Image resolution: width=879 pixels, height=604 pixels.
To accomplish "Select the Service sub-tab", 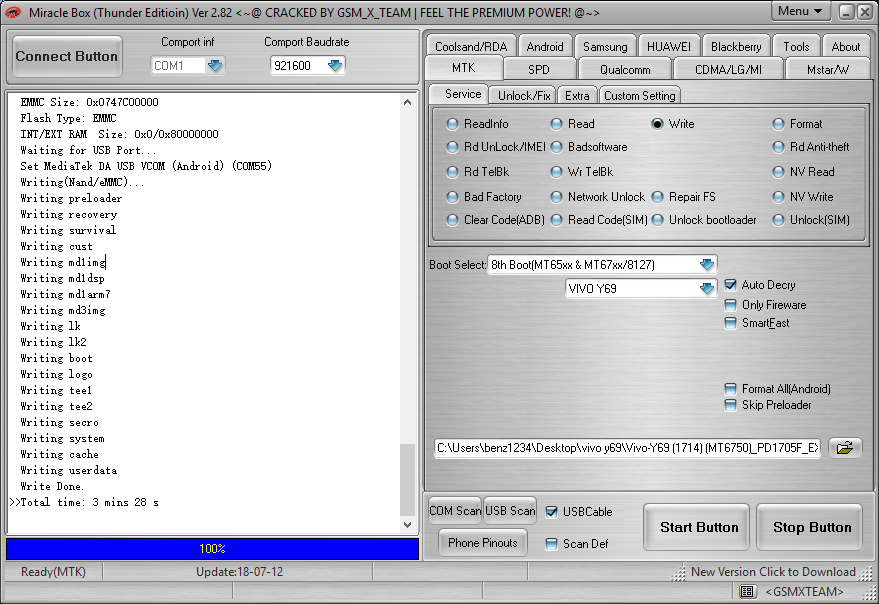I will pos(462,94).
